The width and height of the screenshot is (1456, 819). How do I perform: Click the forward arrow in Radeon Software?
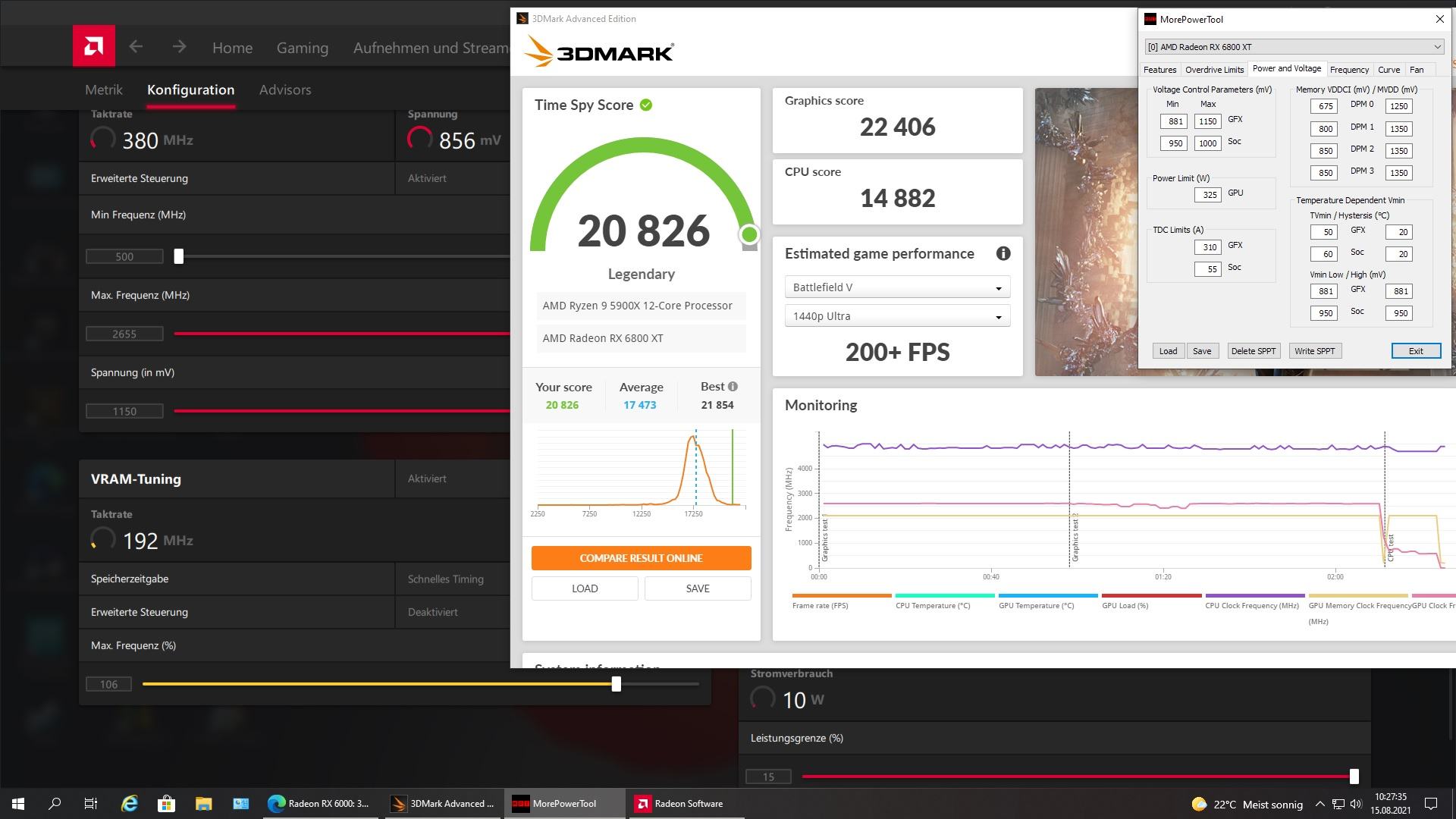[x=179, y=47]
